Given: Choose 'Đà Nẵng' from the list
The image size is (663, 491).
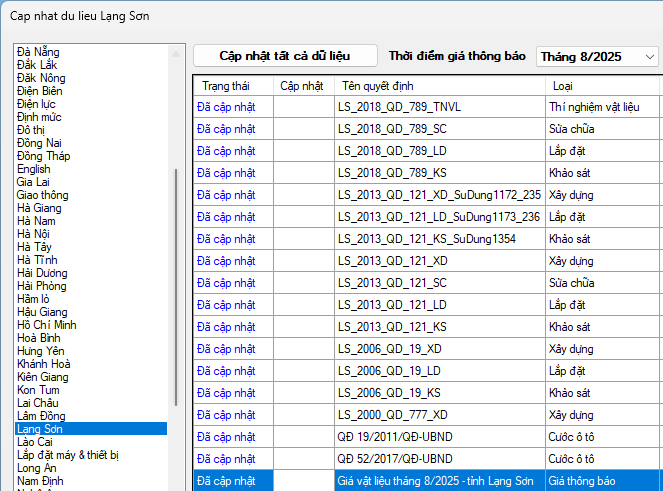Looking at the screenshot, I should (x=38, y=52).
